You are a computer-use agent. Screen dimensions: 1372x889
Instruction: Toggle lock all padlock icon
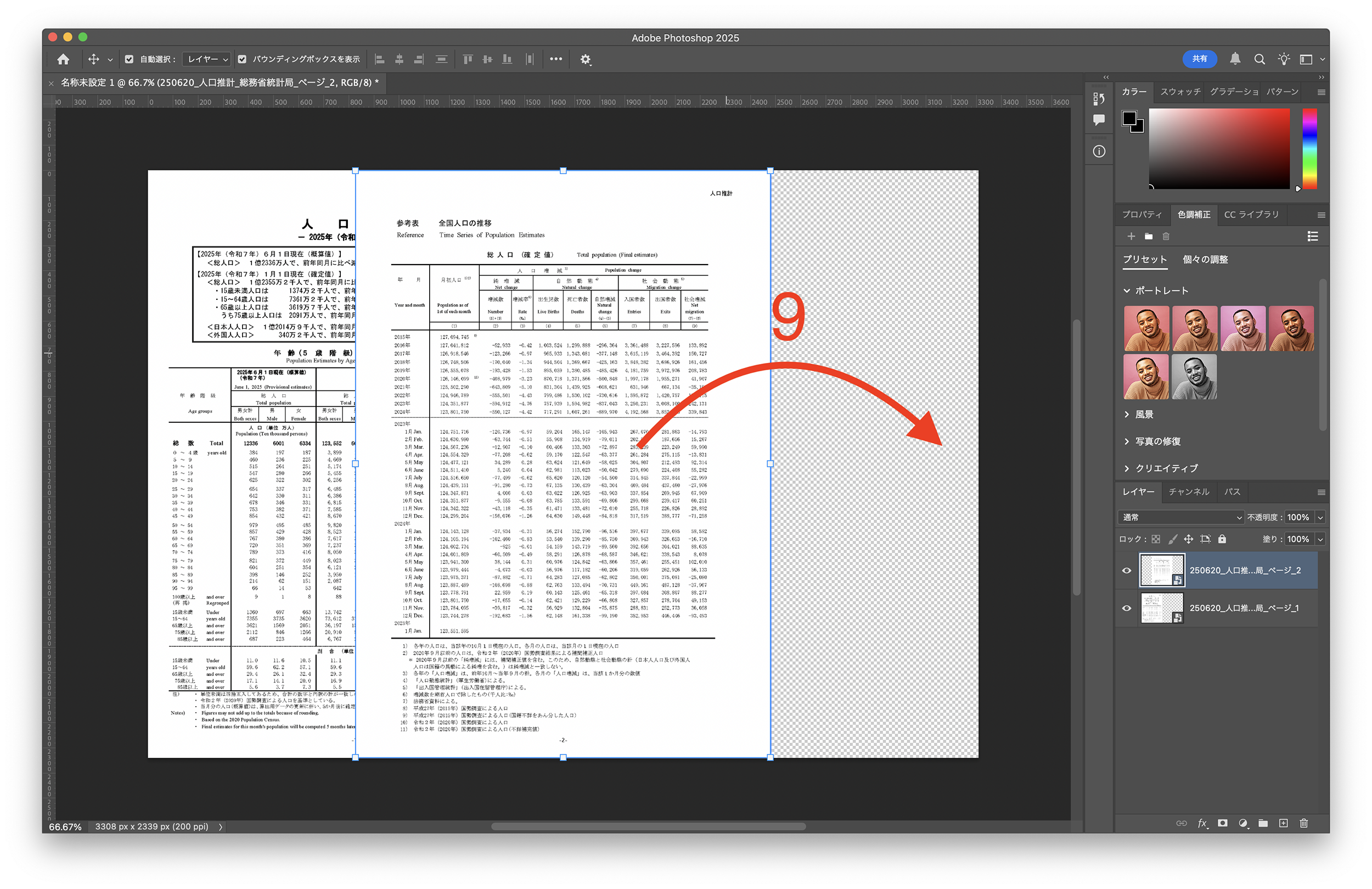pos(1222,539)
